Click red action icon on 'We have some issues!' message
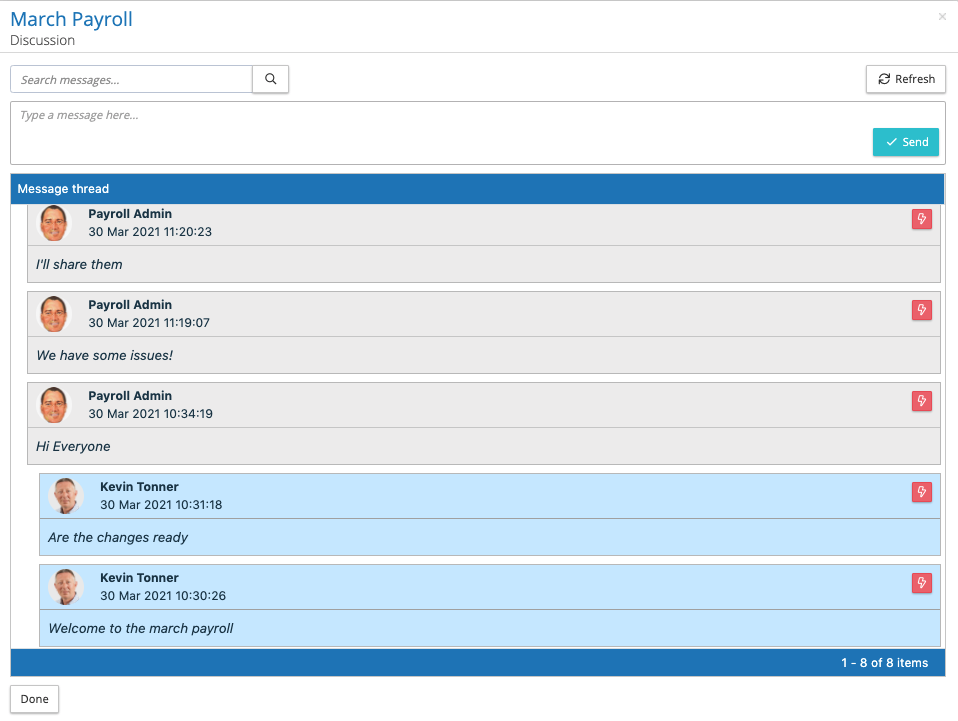Viewport: 958px width, 721px height. coord(921,310)
